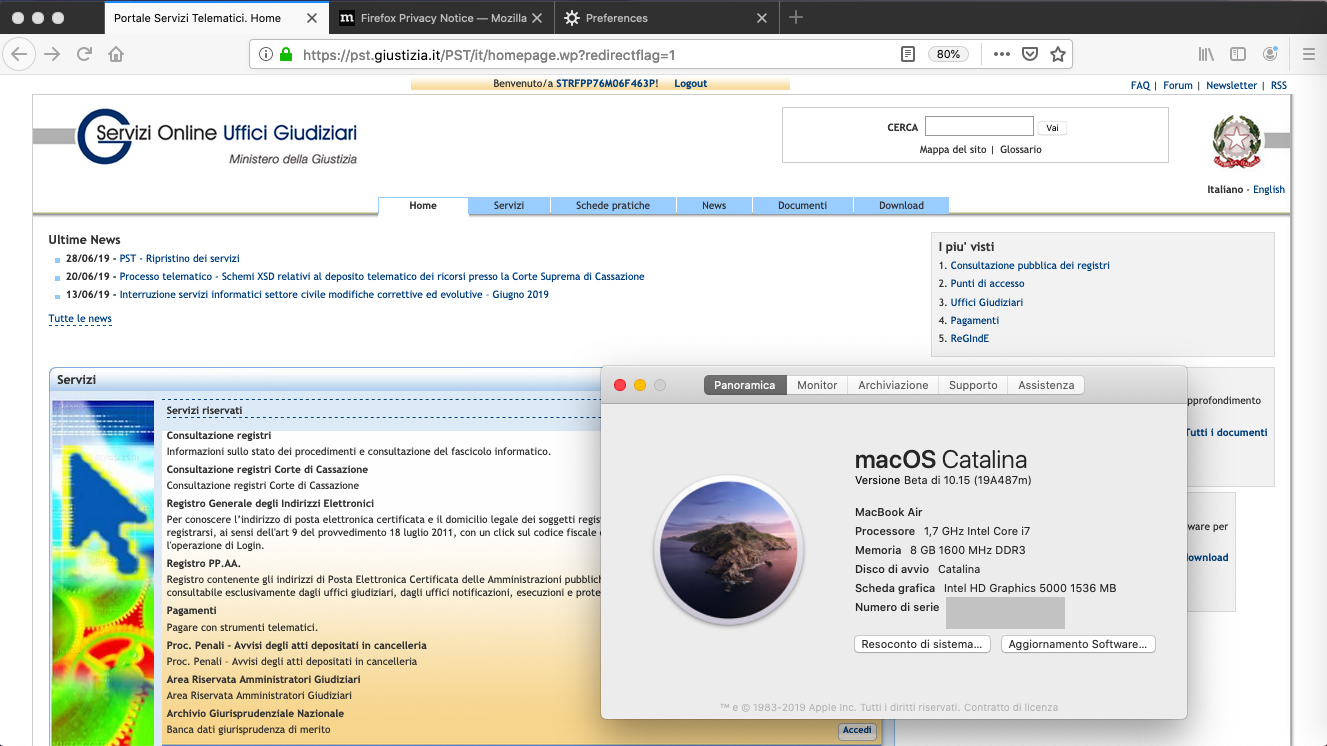Screen dimensions: 1327x746
Task: Open Uffici Giudiziari most-viewed link
Action: tap(986, 302)
